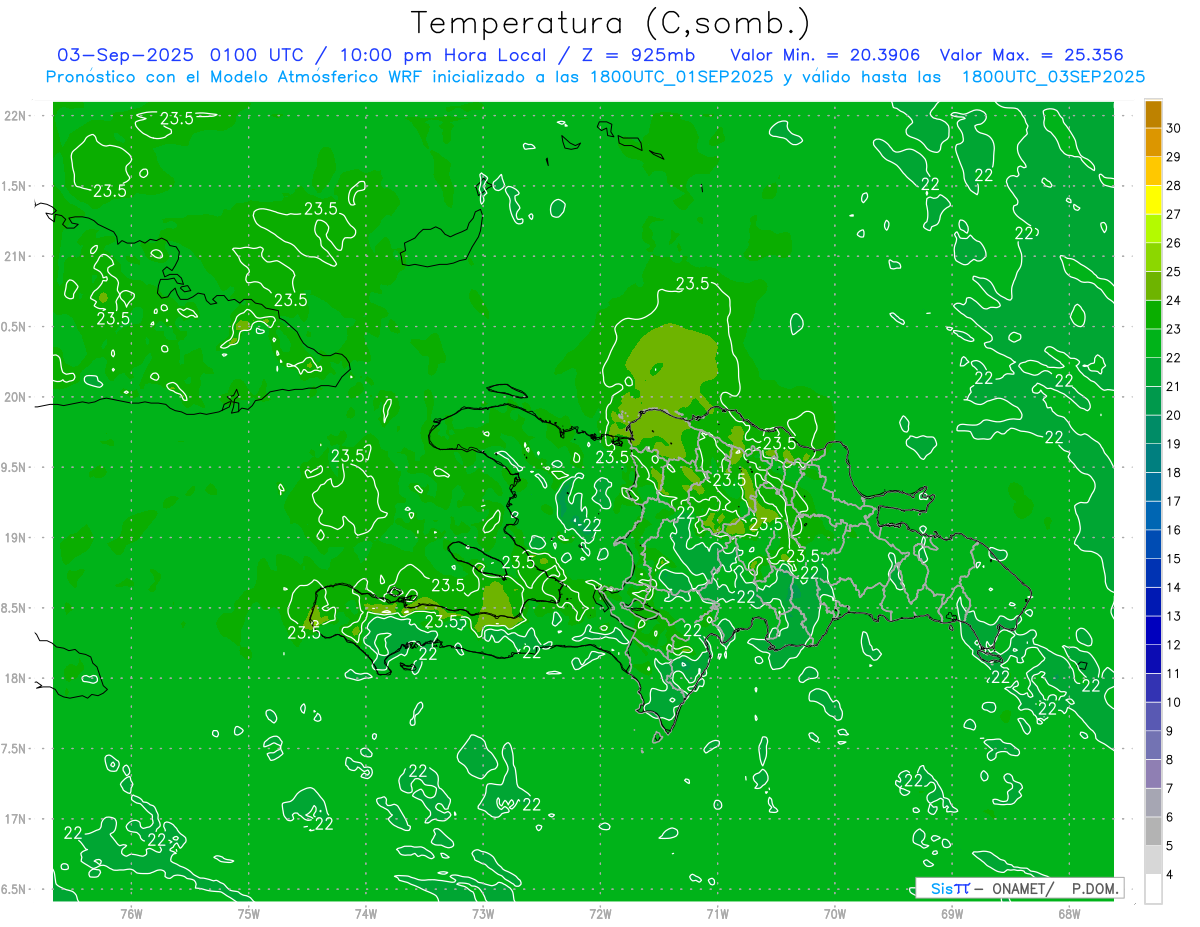The width and height of the screenshot is (1200, 927).
Task: Click the "1800UTC_03SEP2025" valid-until text
Action: coord(1053,77)
